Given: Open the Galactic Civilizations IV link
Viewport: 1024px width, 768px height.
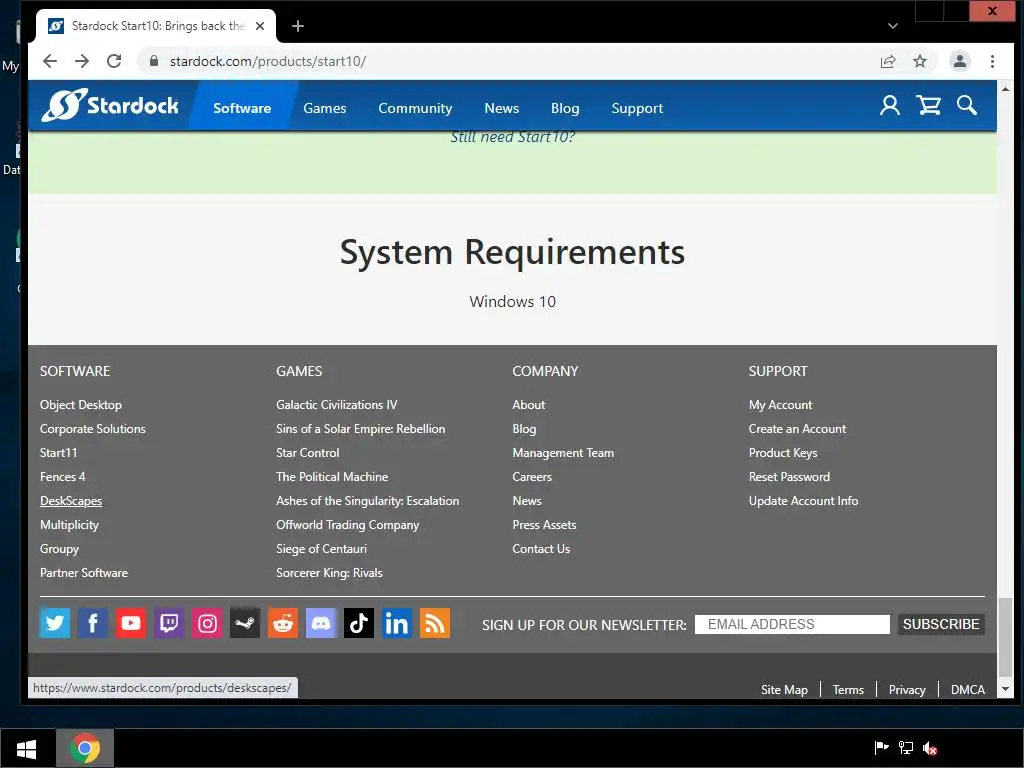Looking at the screenshot, I should (337, 405).
